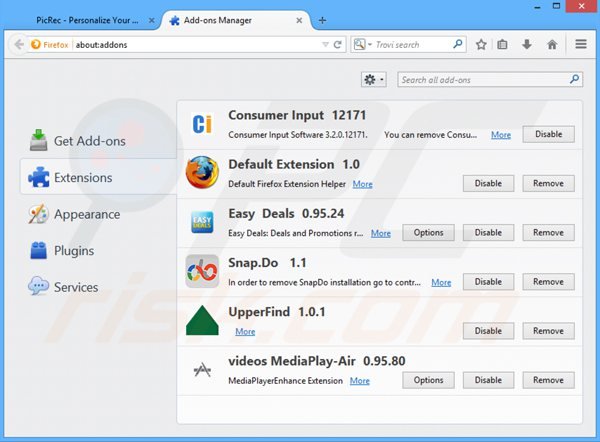Remove the UpperFind extension
The image size is (600, 442).
[x=548, y=331]
